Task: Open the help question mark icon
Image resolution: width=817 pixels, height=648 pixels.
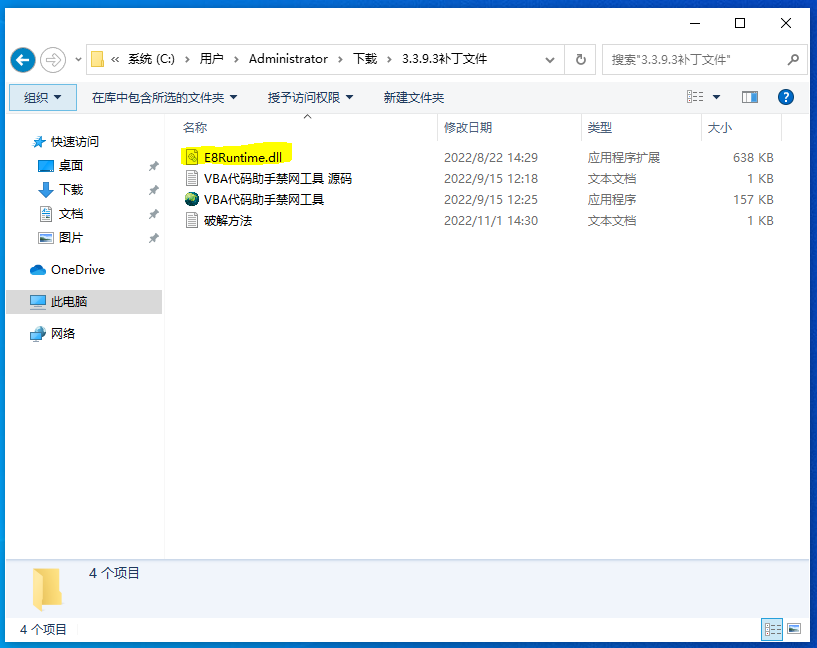Action: pyautogui.click(x=786, y=97)
